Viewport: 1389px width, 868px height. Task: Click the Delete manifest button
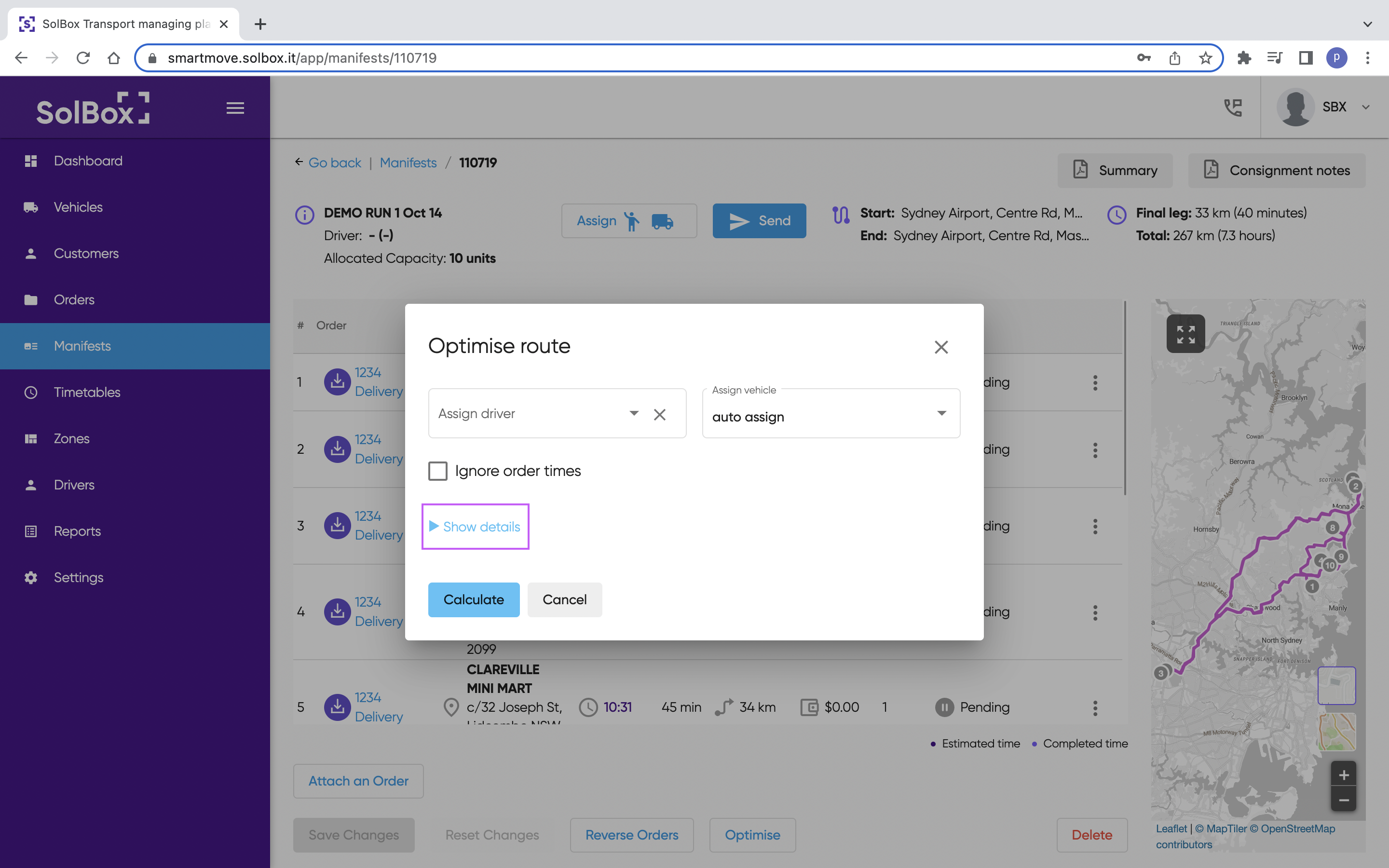[x=1092, y=835]
